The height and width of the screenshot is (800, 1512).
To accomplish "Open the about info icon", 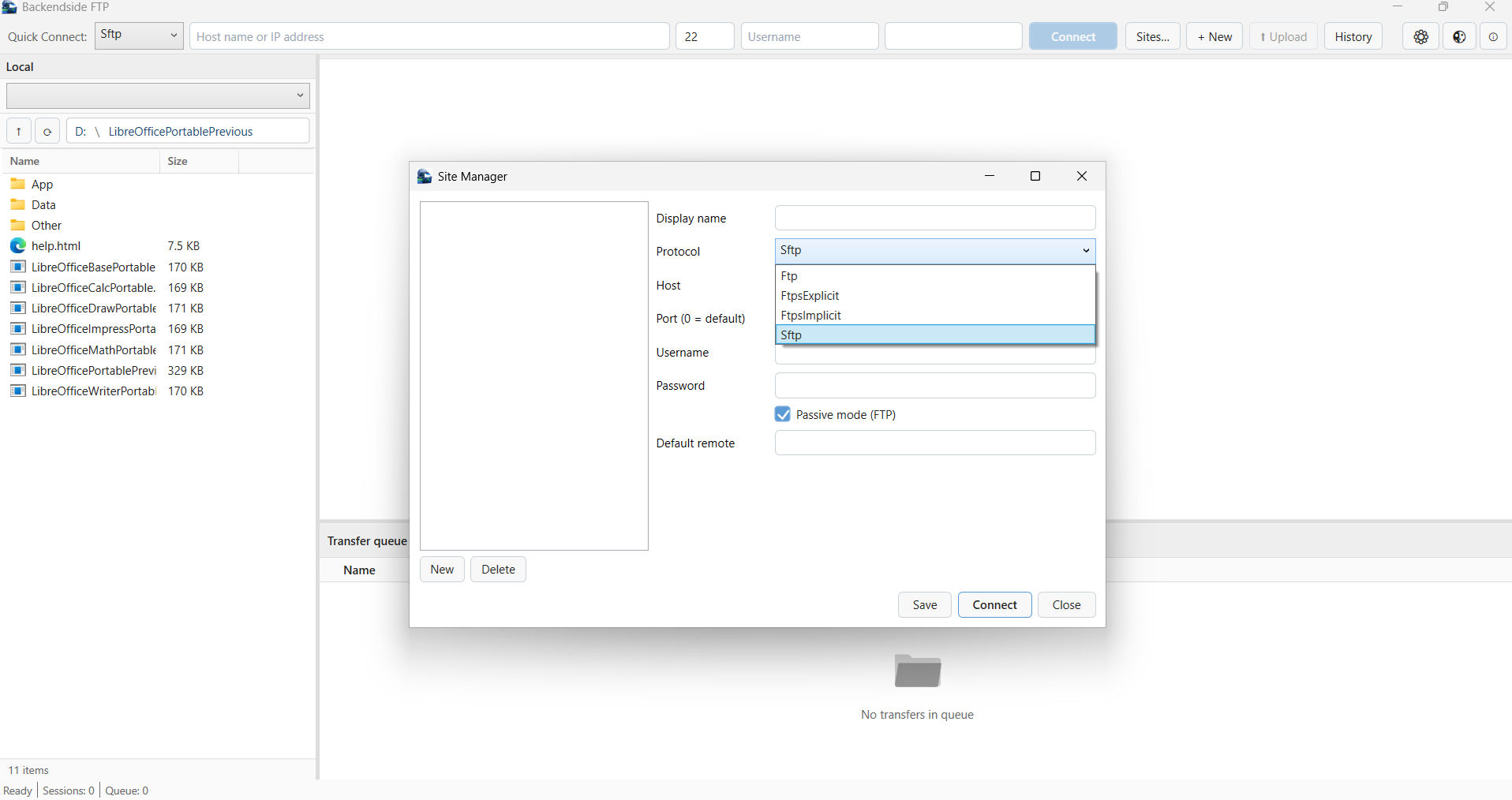I will click(x=1493, y=36).
